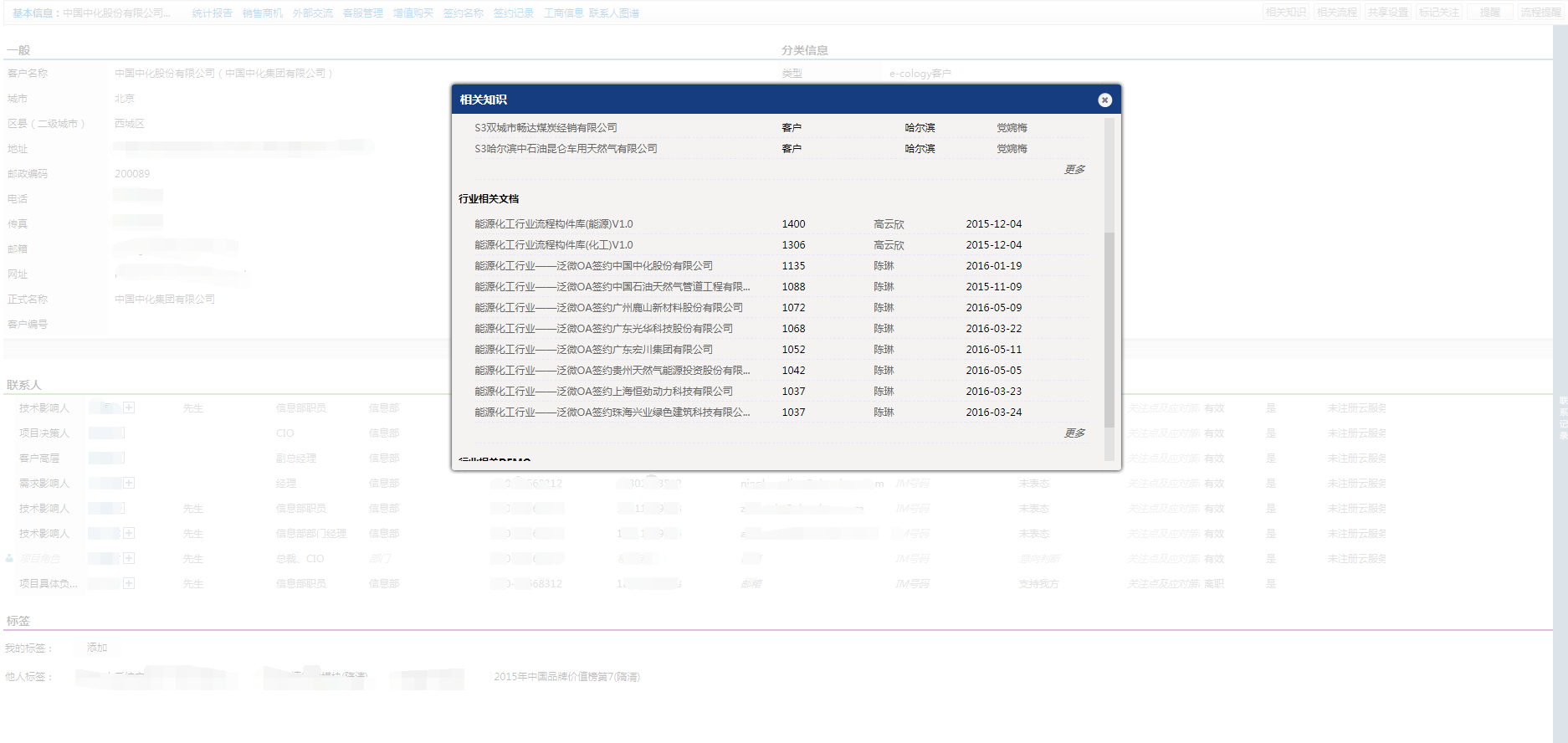1568x743 pixels.
Task: Click the dialog's vertical scrollbar thumb
Action: 1109,330
